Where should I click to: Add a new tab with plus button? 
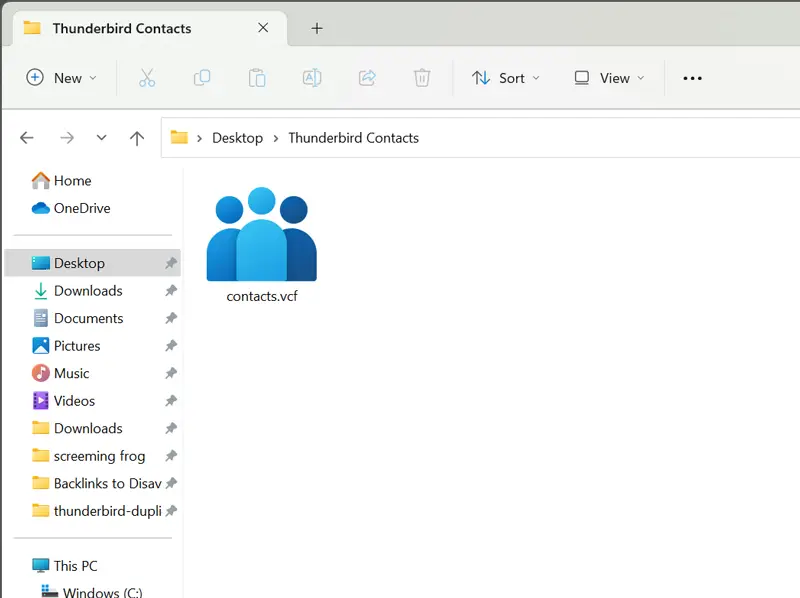pyautogui.click(x=317, y=28)
